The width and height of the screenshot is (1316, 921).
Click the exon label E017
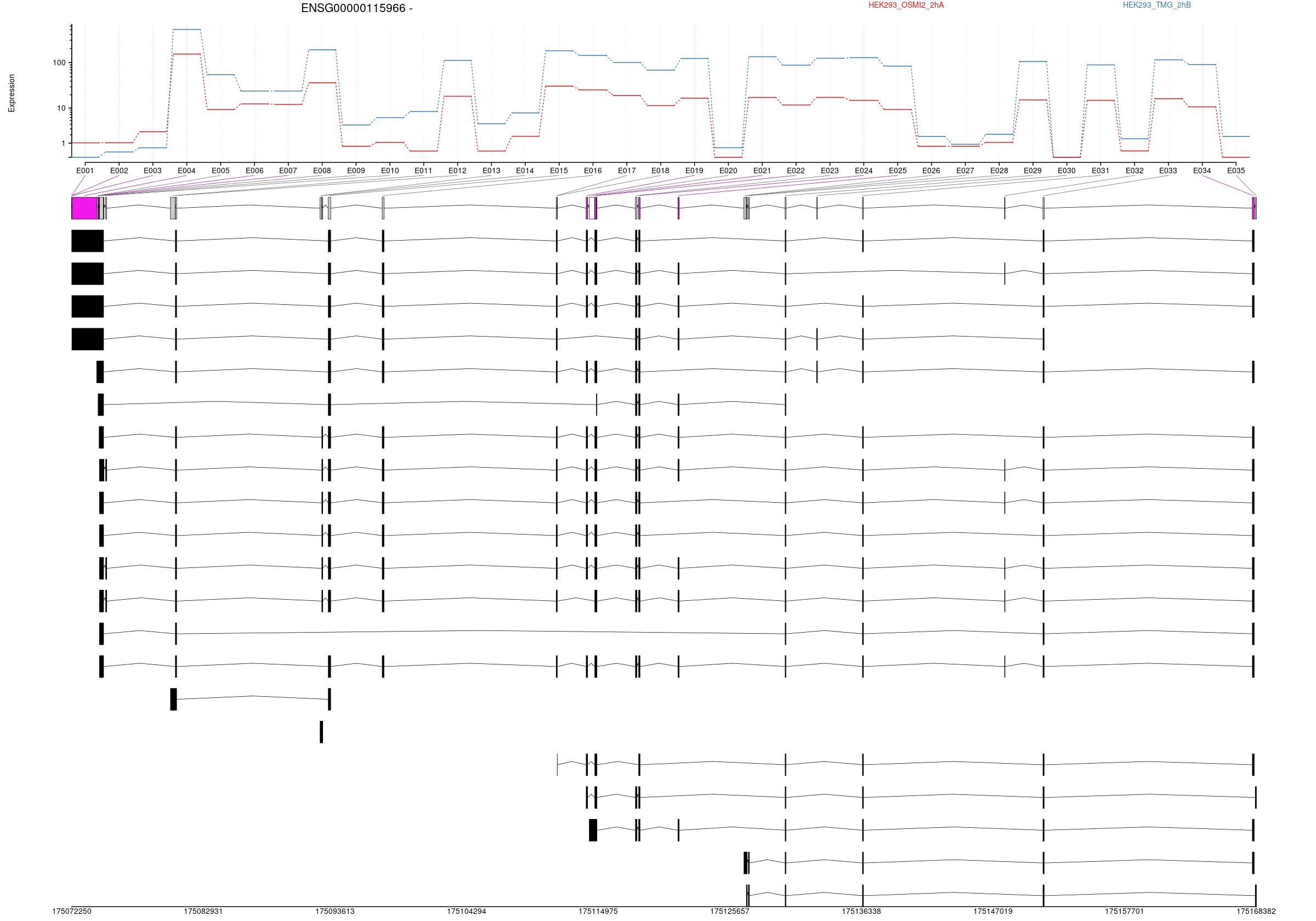(627, 171)
